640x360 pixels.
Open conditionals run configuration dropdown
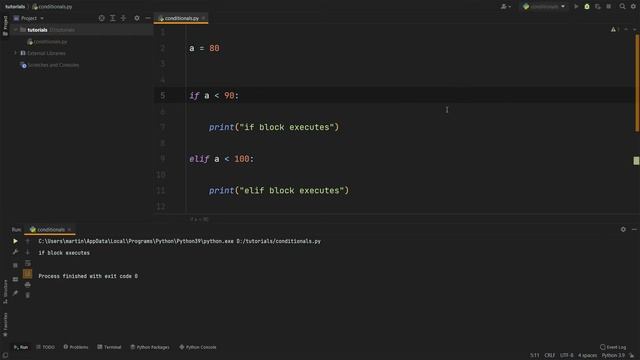[544, 7]
